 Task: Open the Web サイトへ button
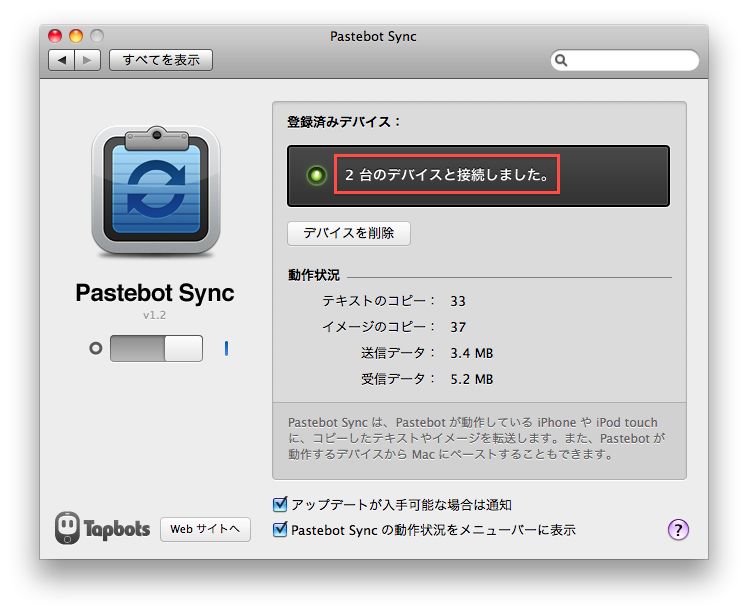[x=205, y=529]
